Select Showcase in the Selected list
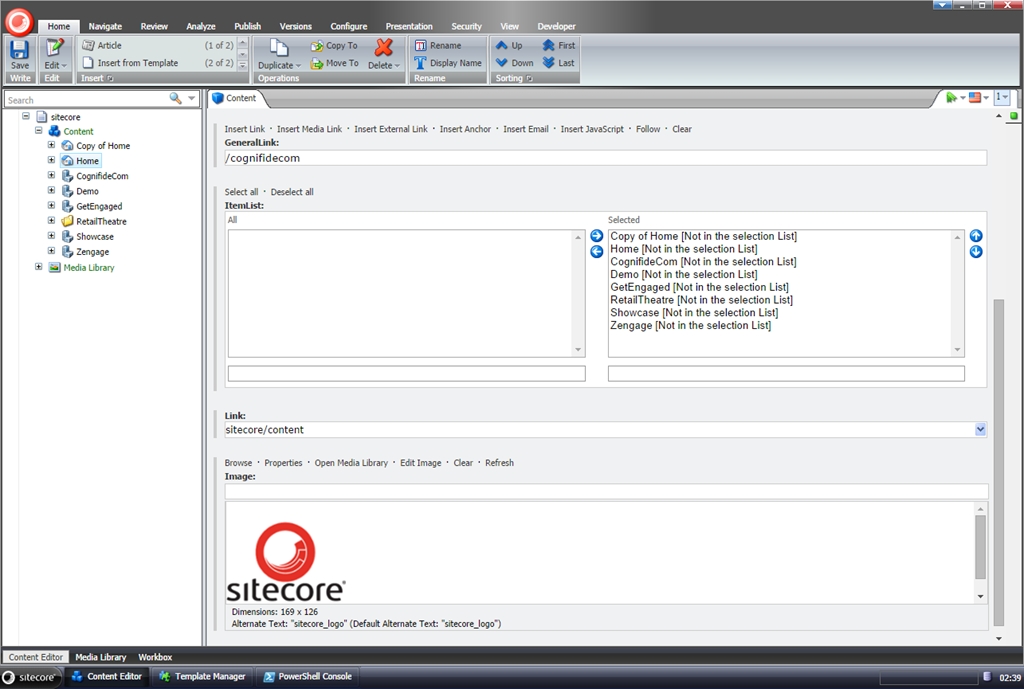1024x689 pixels. click(694, 312)
